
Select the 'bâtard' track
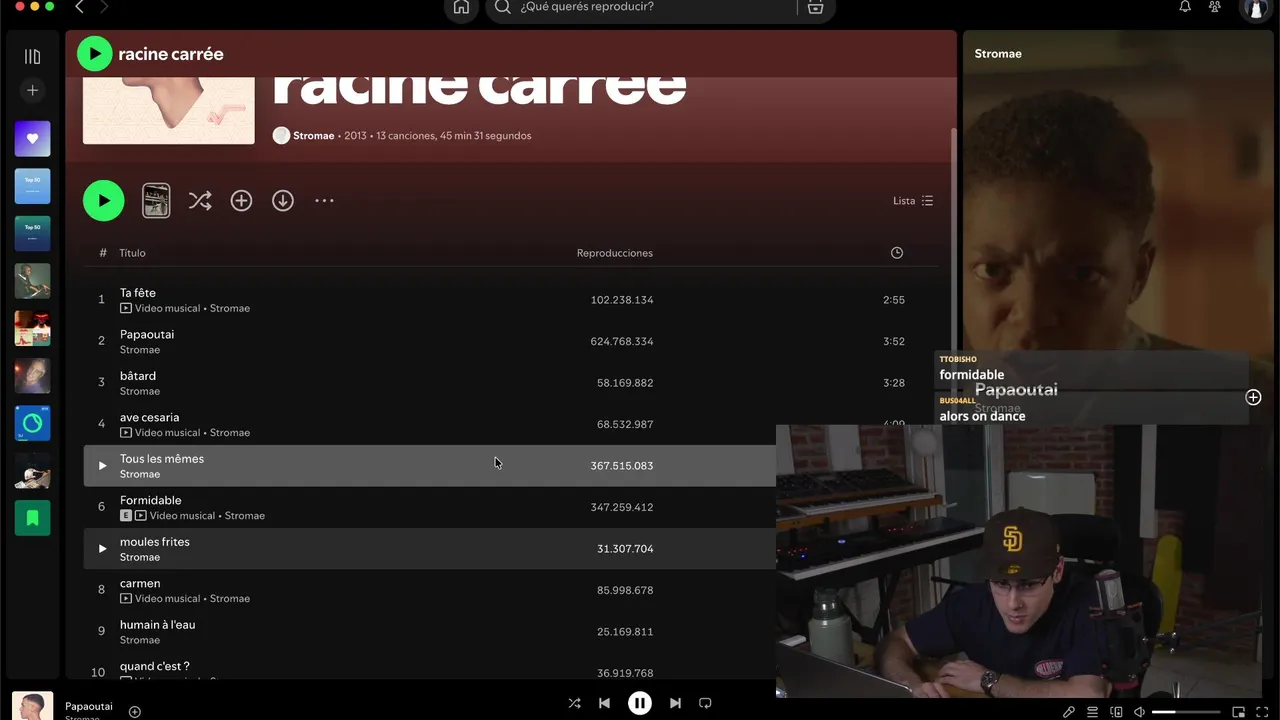click(138, 376)
